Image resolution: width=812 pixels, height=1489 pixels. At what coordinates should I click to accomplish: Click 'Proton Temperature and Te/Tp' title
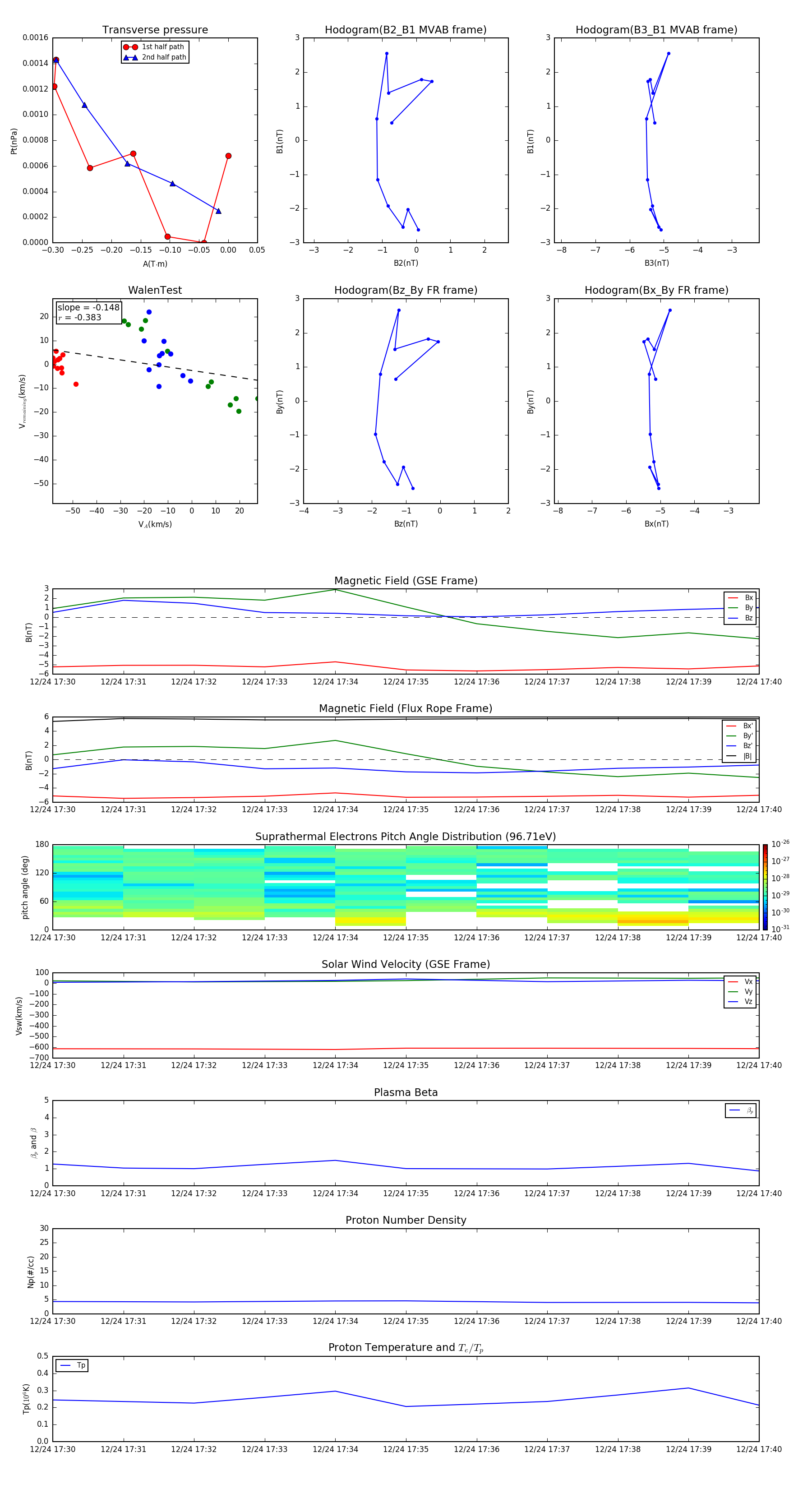pos(406,1348)
